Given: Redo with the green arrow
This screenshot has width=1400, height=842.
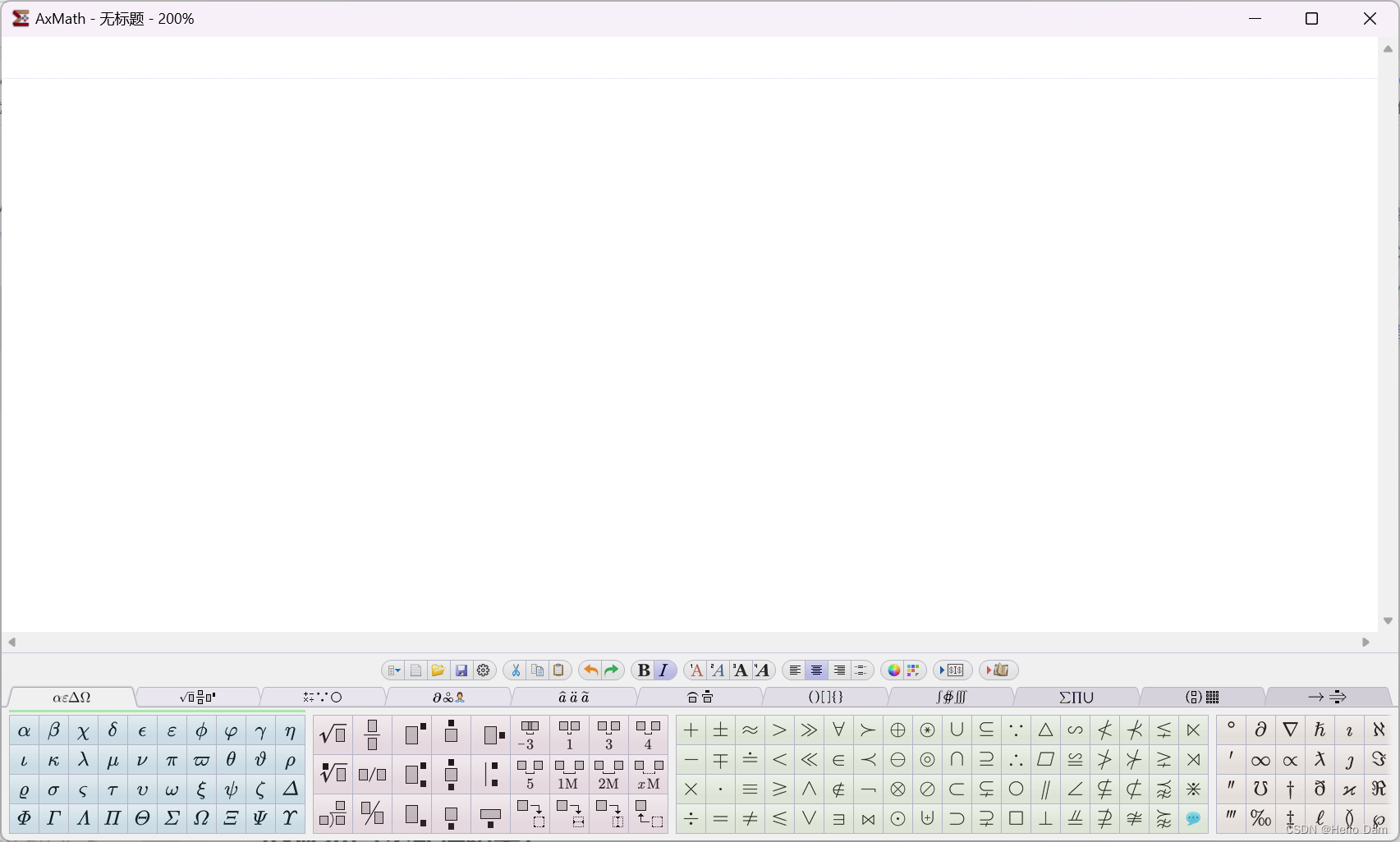Looking at the screenshot, I should 612,670.
